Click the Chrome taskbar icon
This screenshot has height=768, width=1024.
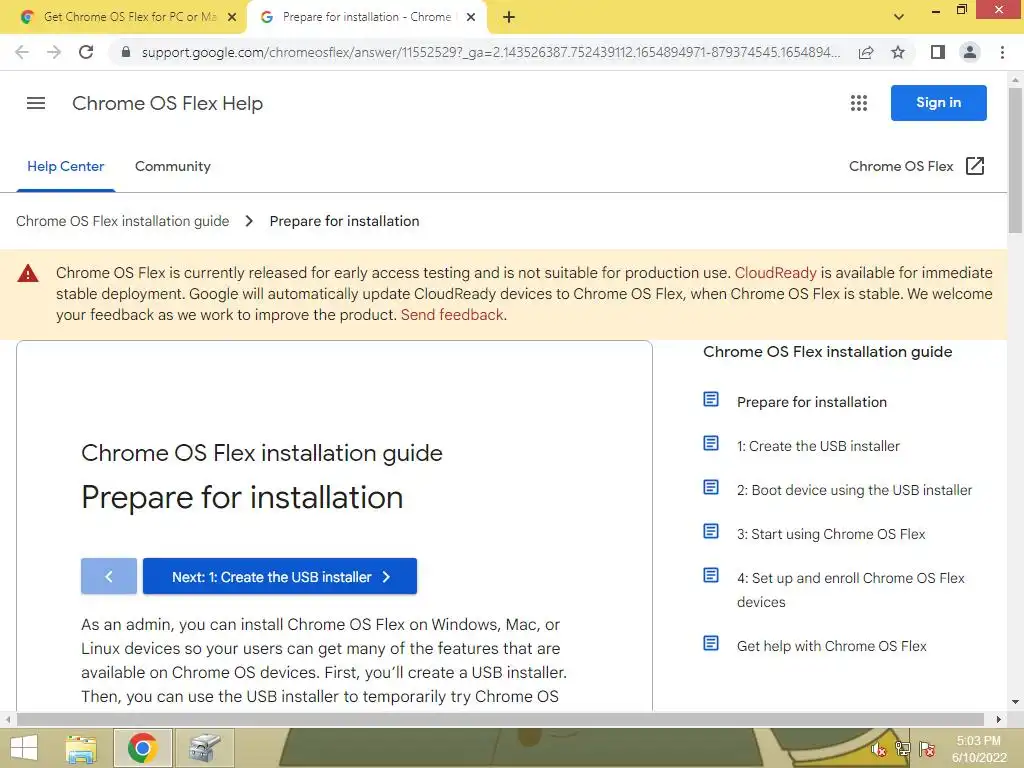pos(142,748)
